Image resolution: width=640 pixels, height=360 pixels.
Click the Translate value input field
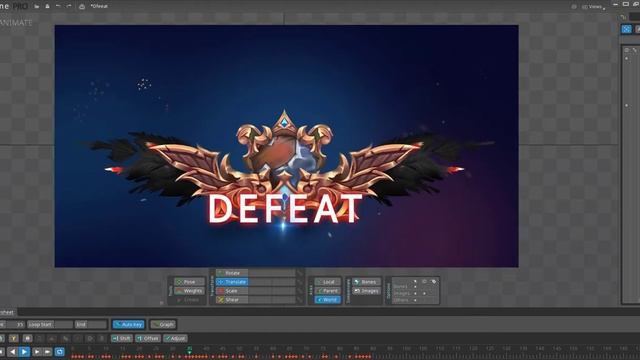(271, 282)
